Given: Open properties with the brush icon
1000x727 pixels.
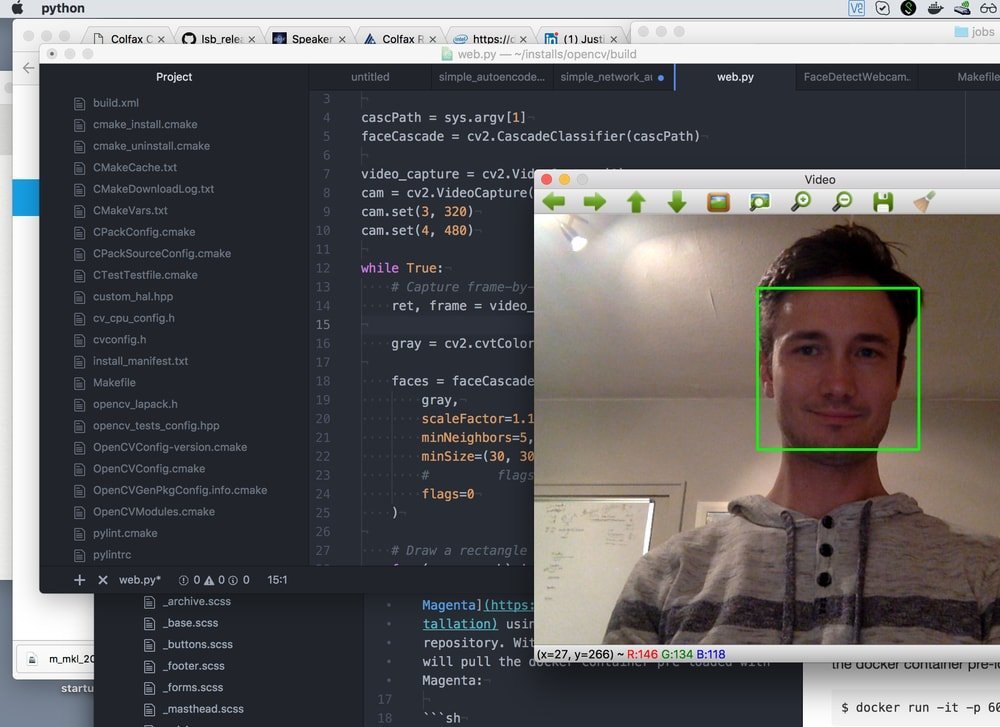Looking at the screenshot, I should pyautogui.click(x=924, y=202).
